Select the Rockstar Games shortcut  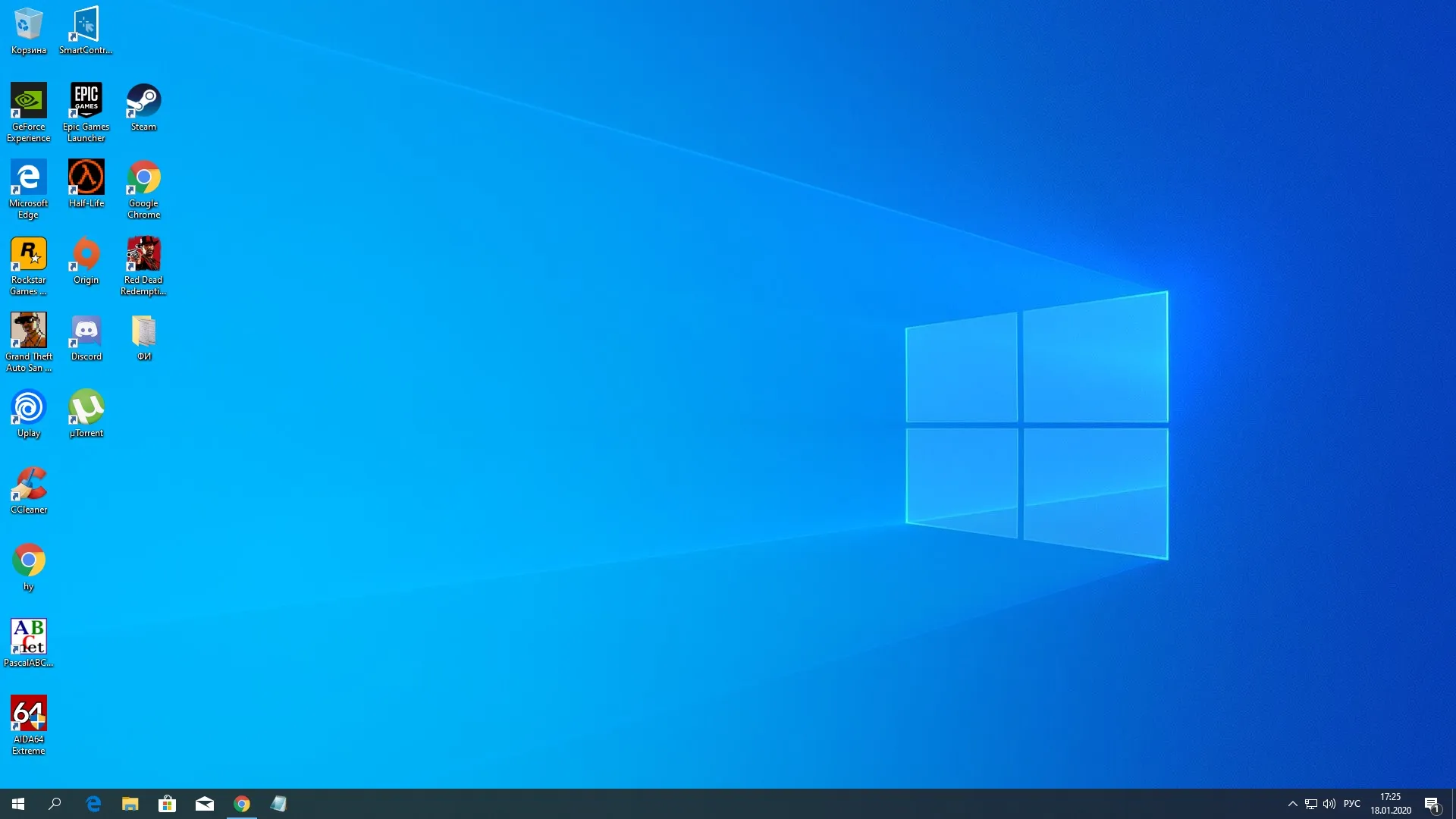(28, 265)
